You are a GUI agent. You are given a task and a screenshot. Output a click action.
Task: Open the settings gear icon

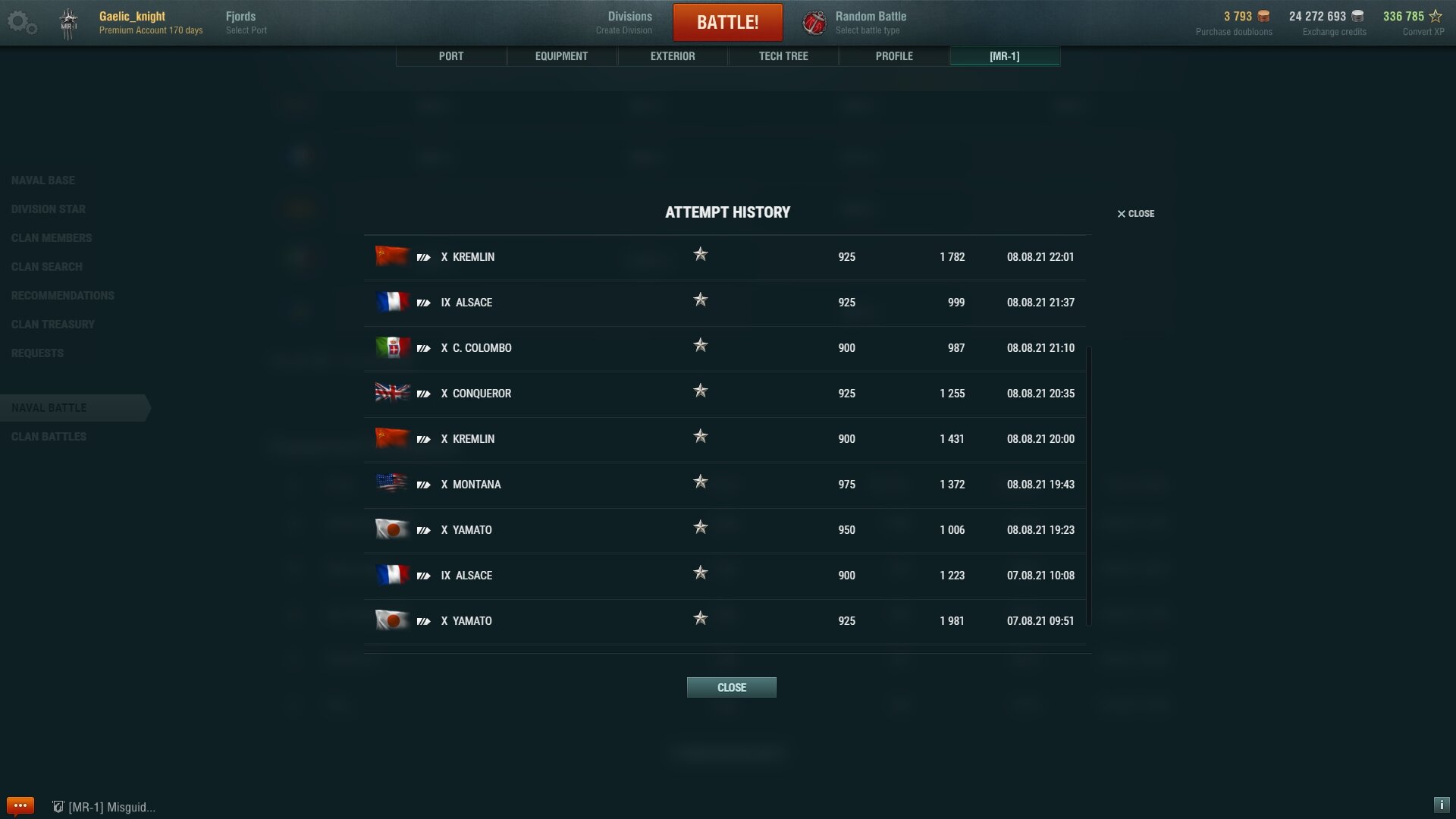click(21, 23)
